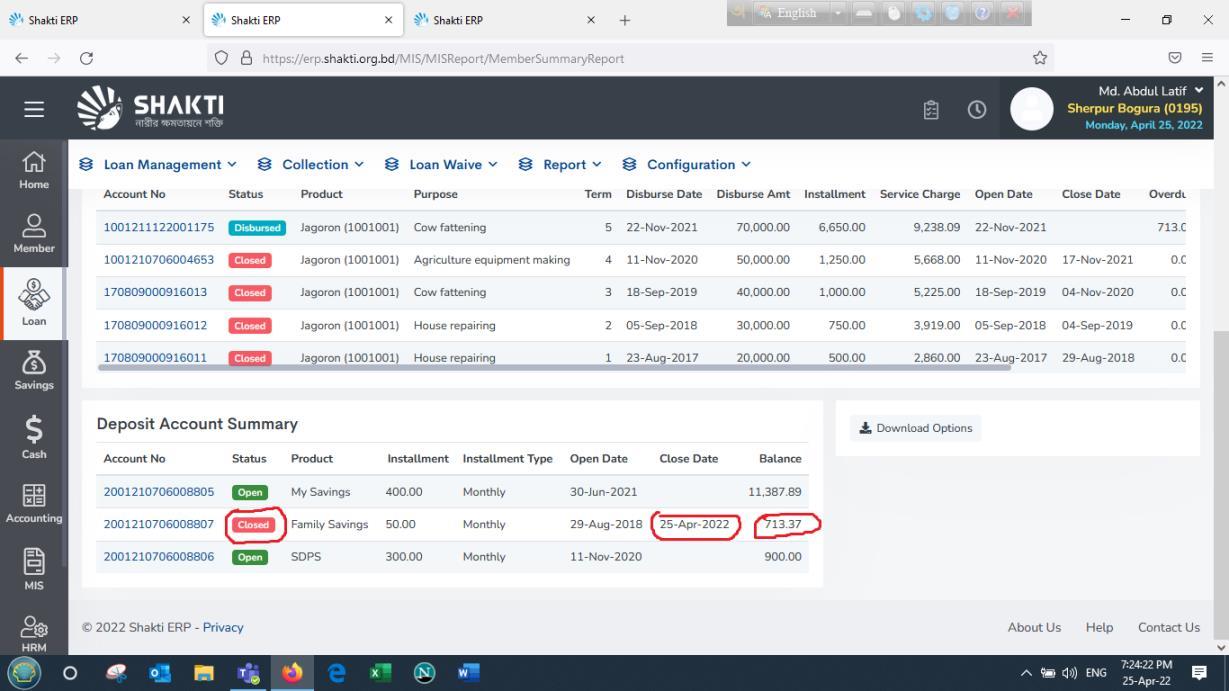
Task: Open Word from the taskbar
Action: [x=468, y=673]
